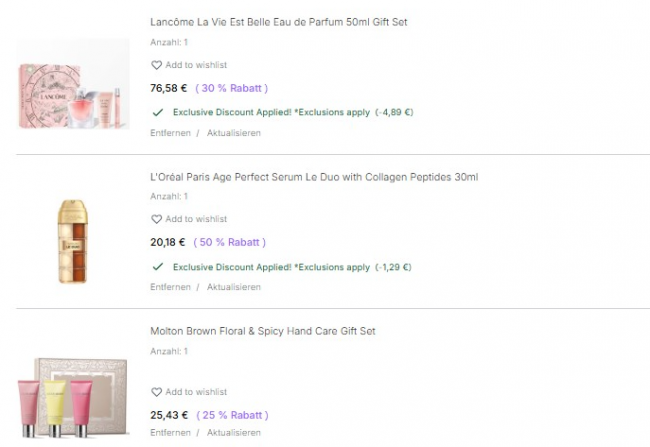Remove L'Oréal serum via Entfernen
This screenshot has height=447, width=650.
click(170, 287)
